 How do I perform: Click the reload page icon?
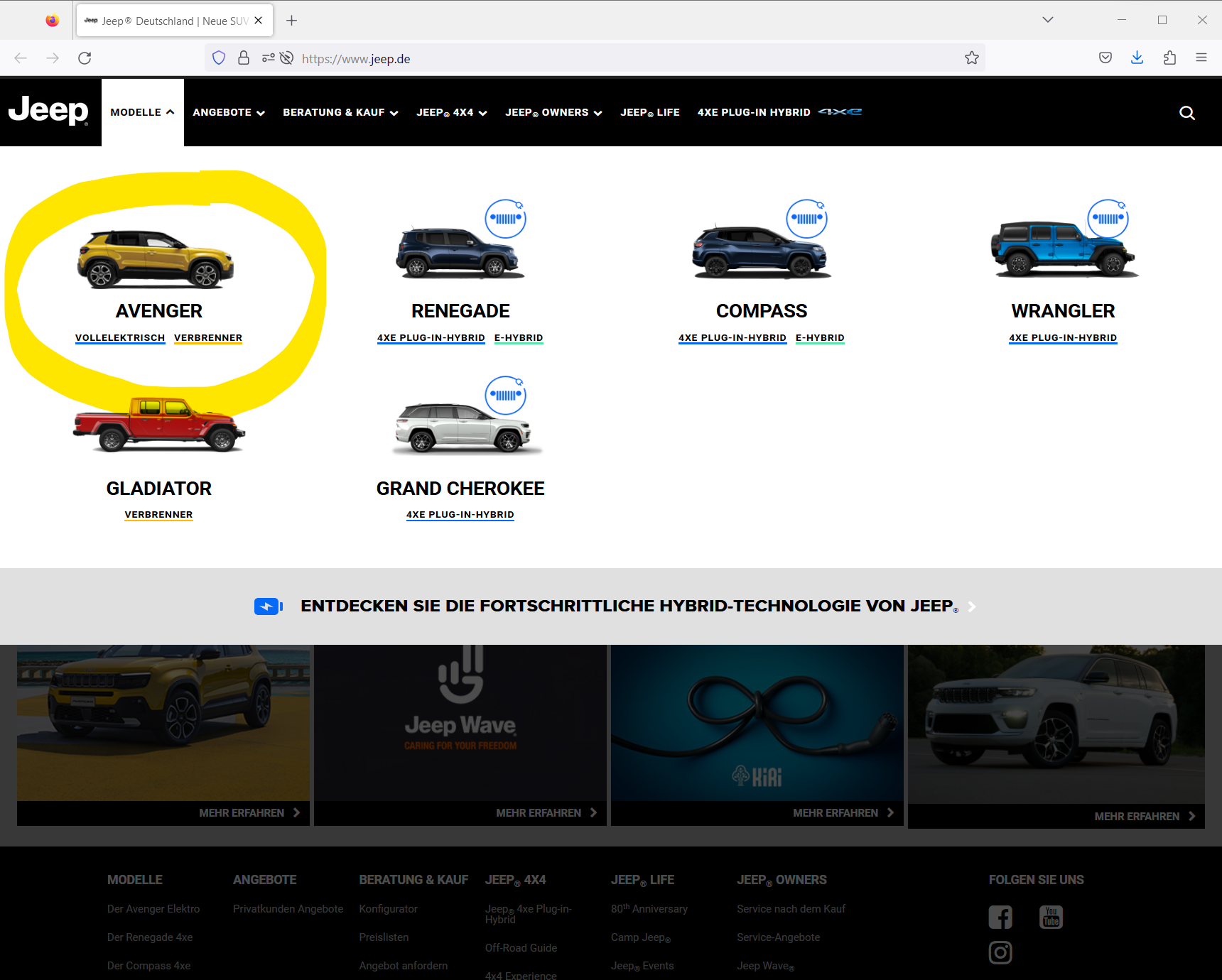click(x=85, y=58)
